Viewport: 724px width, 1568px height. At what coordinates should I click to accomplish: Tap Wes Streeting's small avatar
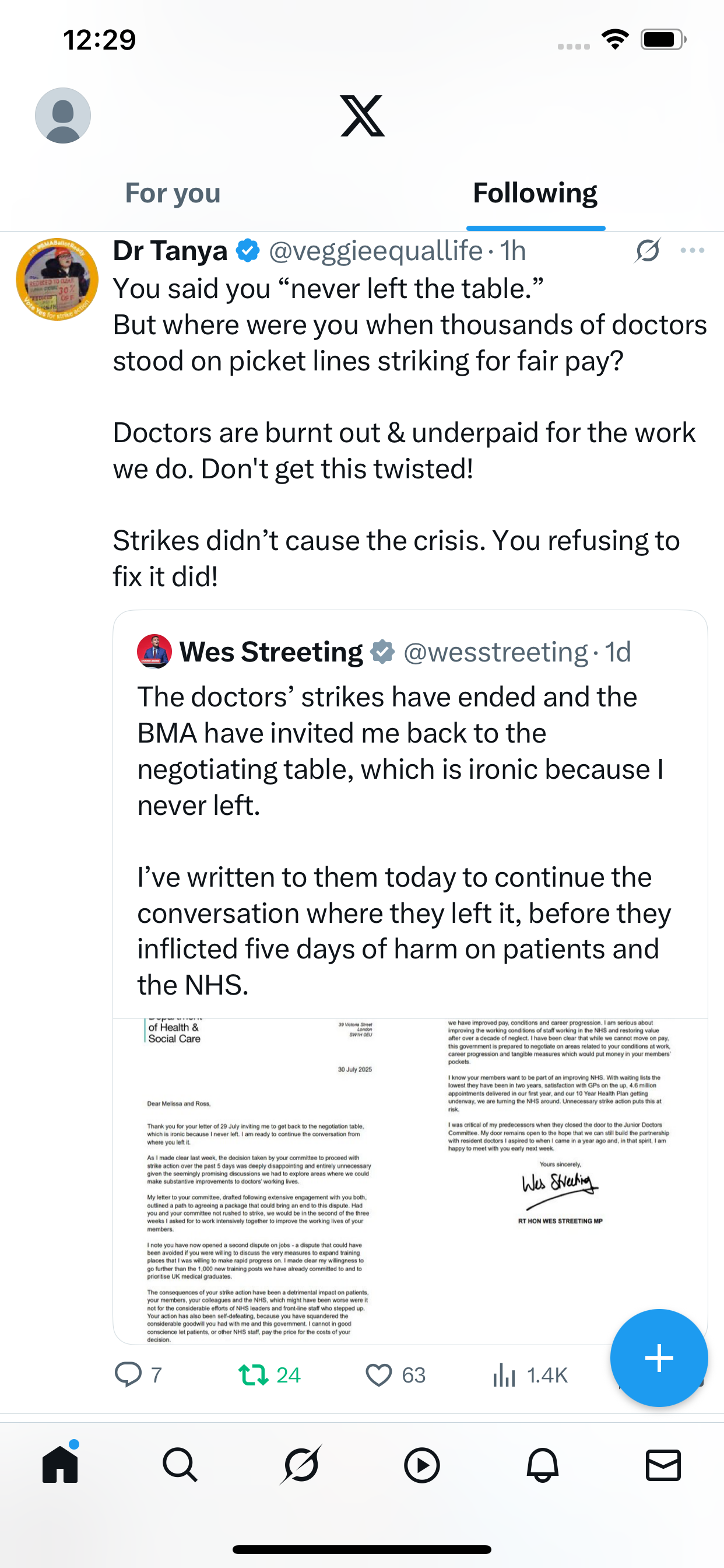[x=154, y=652]
